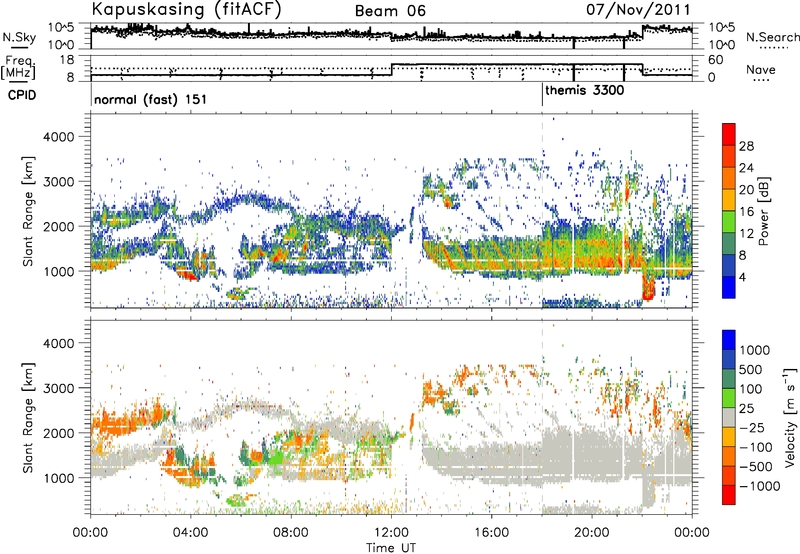
Task: Click the "normal (fast) 151" CPID text
Action: (x=151, y=99)
